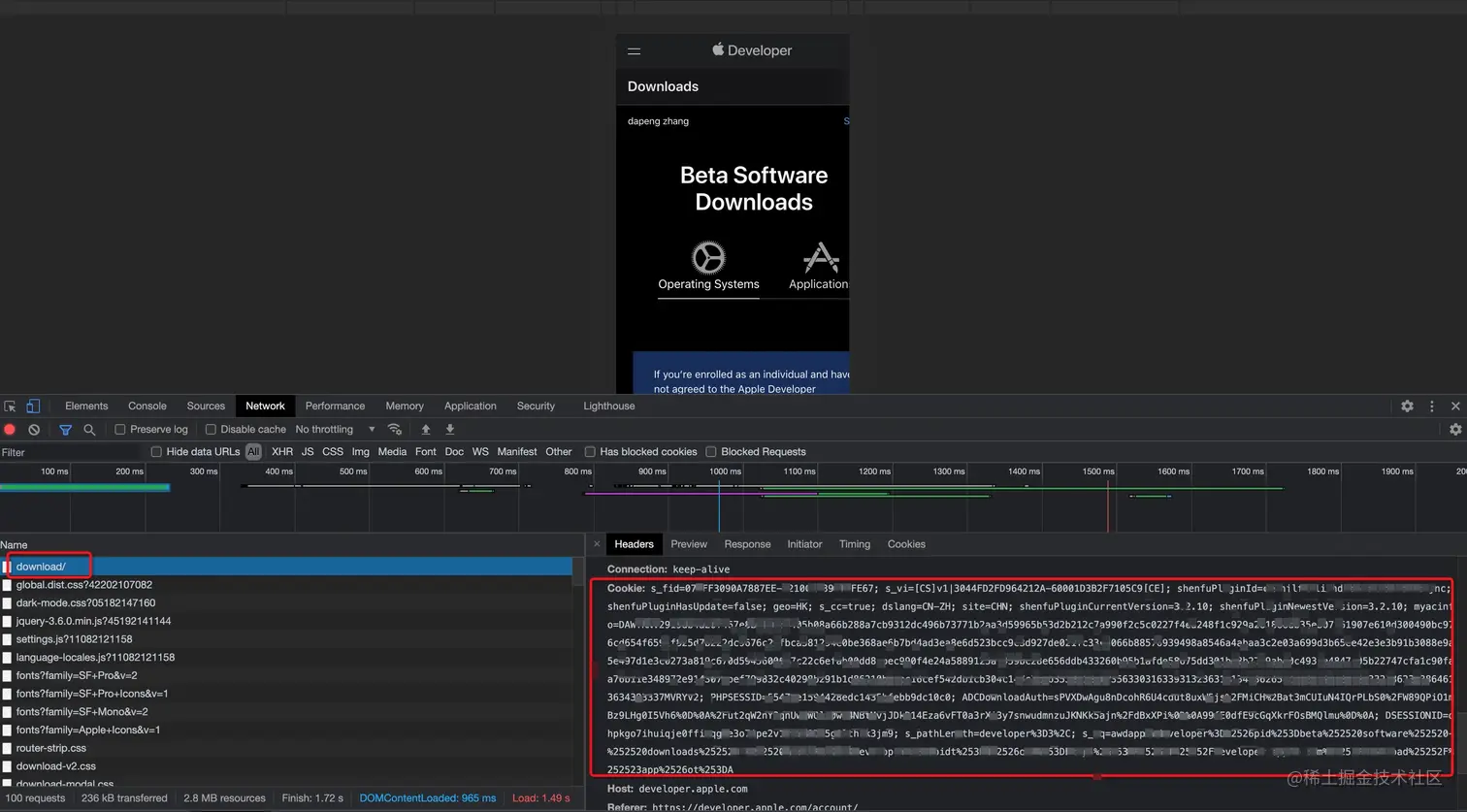Select the Headers tab of request details

click(x=634, y=544)
